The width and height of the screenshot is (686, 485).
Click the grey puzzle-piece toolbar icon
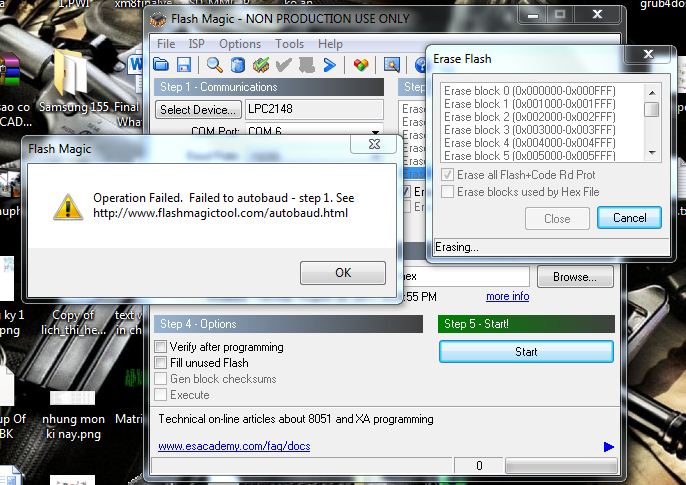pos(307,65)
